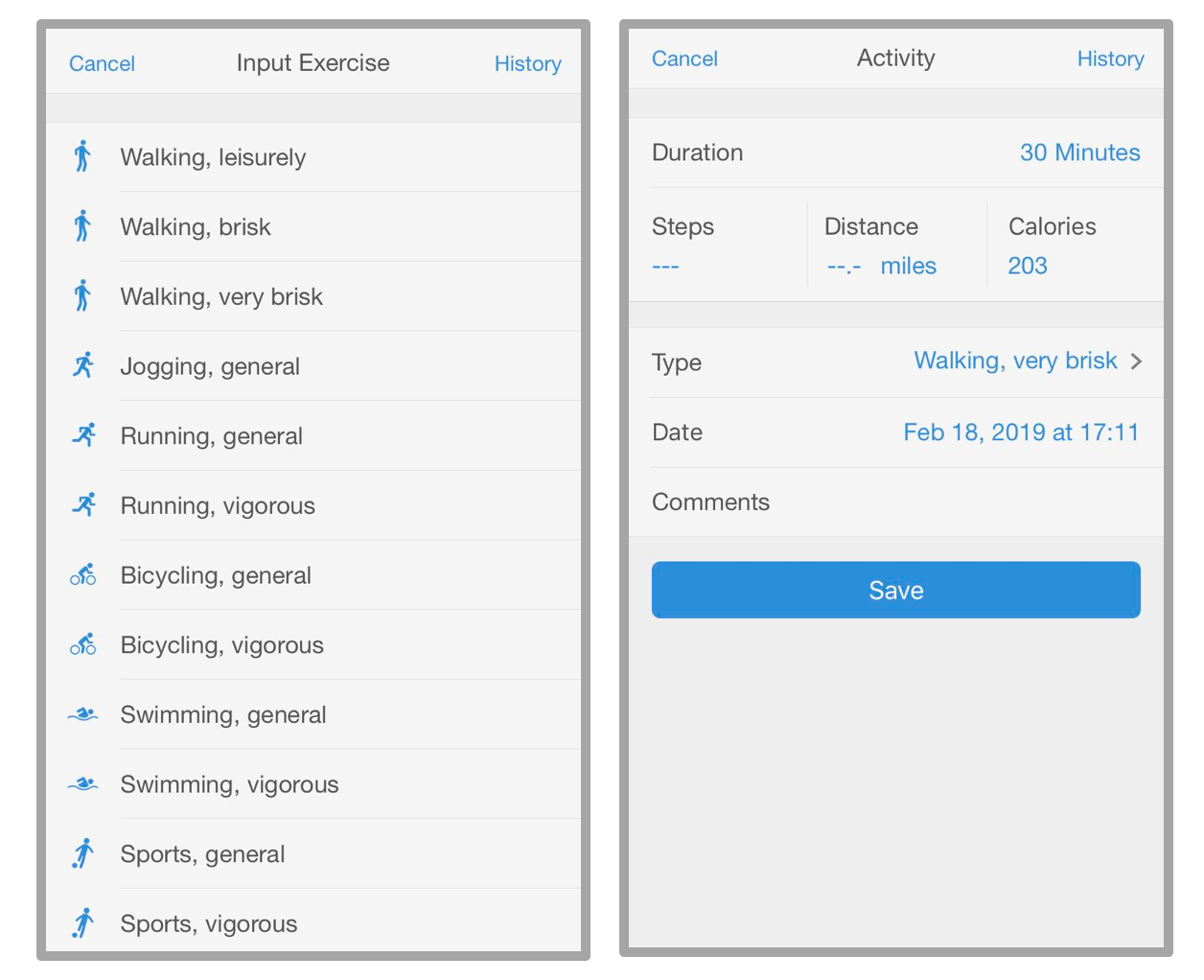The height and width of the screenshot is (980, 1204).
Task: Click the brisk walking figure icon
Action: coord(83,226)
